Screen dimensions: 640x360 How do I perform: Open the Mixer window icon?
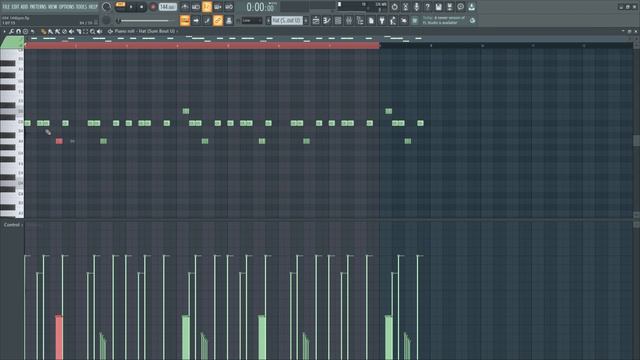tap(349, 20)
